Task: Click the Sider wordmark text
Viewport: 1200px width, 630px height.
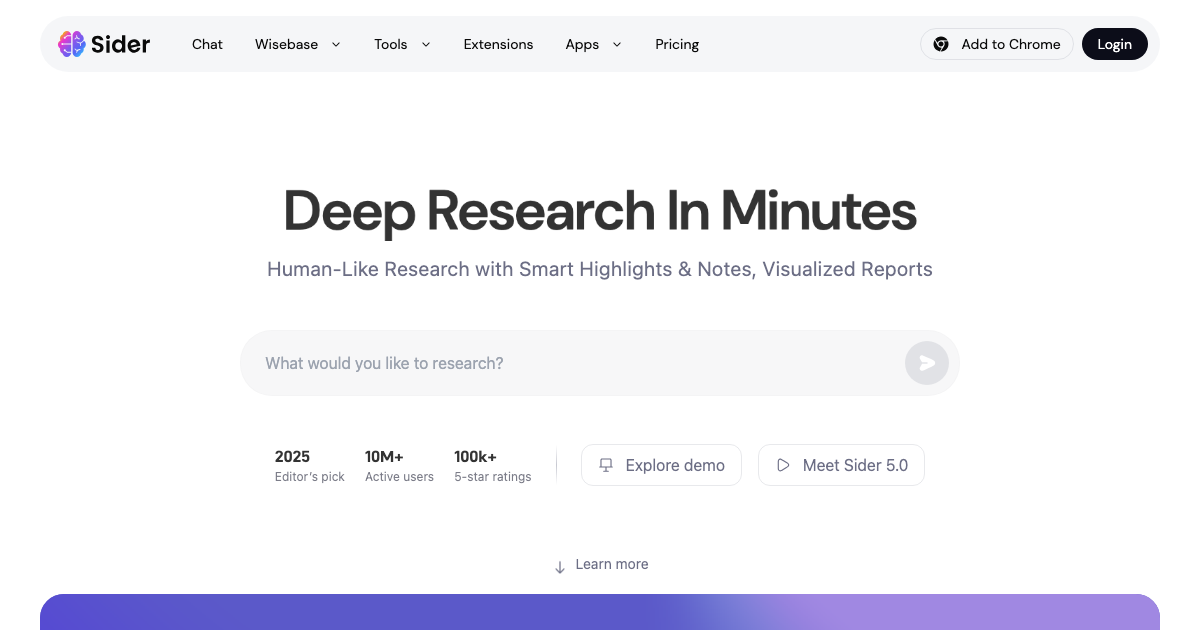Action: click(x=120, y=44)
